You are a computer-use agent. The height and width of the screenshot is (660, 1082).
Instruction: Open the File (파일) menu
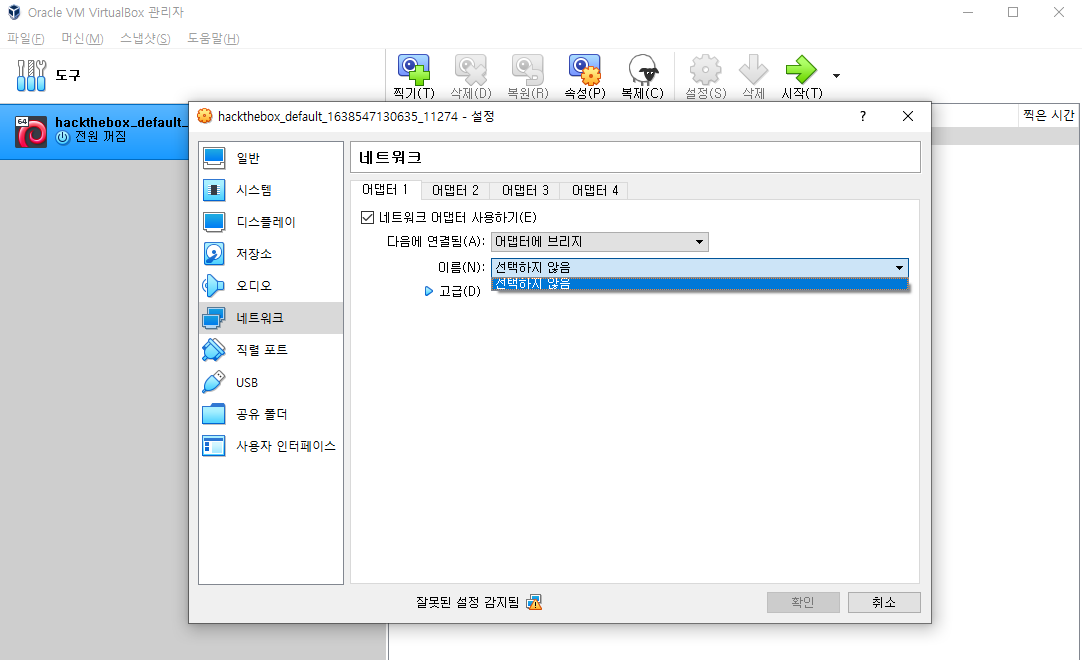[x=26, y=39]
